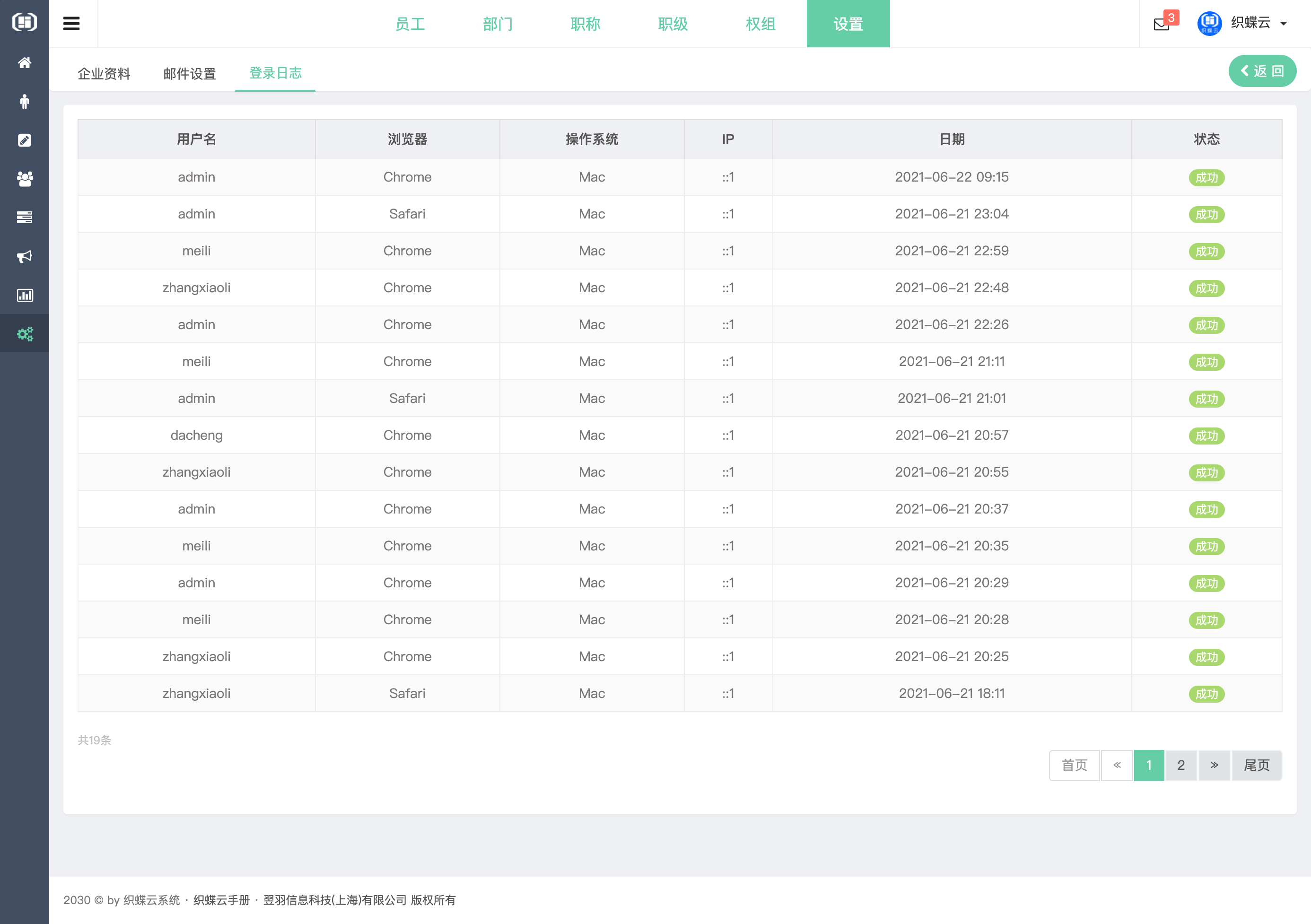Open the bar chart reports icon

(25, 295)
